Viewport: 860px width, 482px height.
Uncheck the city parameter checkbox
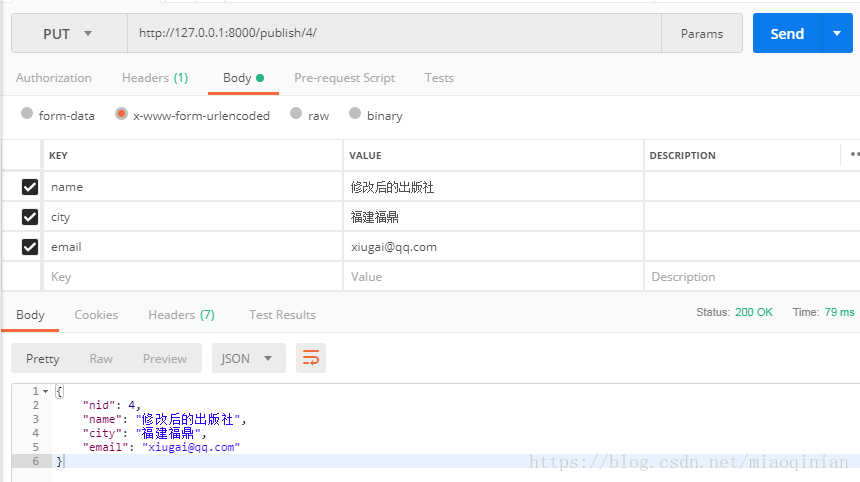[x=30, y=217]
